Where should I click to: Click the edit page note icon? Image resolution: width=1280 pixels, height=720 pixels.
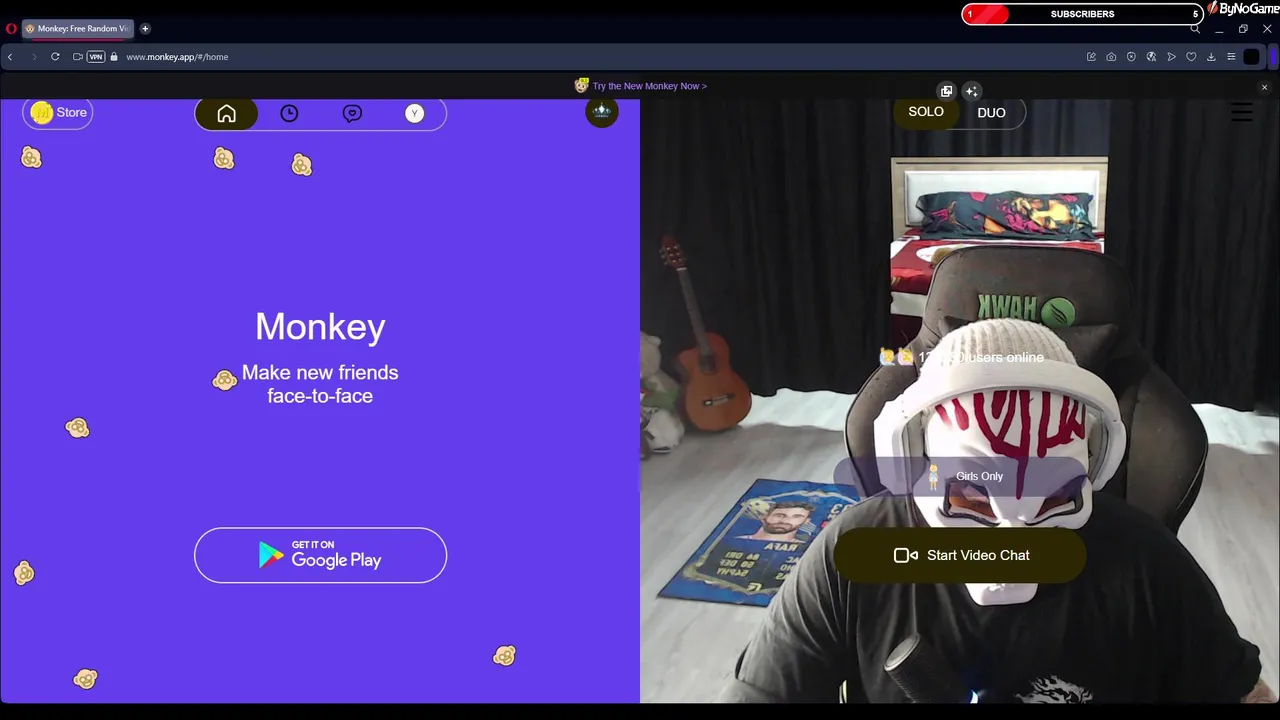(1091, 57)
